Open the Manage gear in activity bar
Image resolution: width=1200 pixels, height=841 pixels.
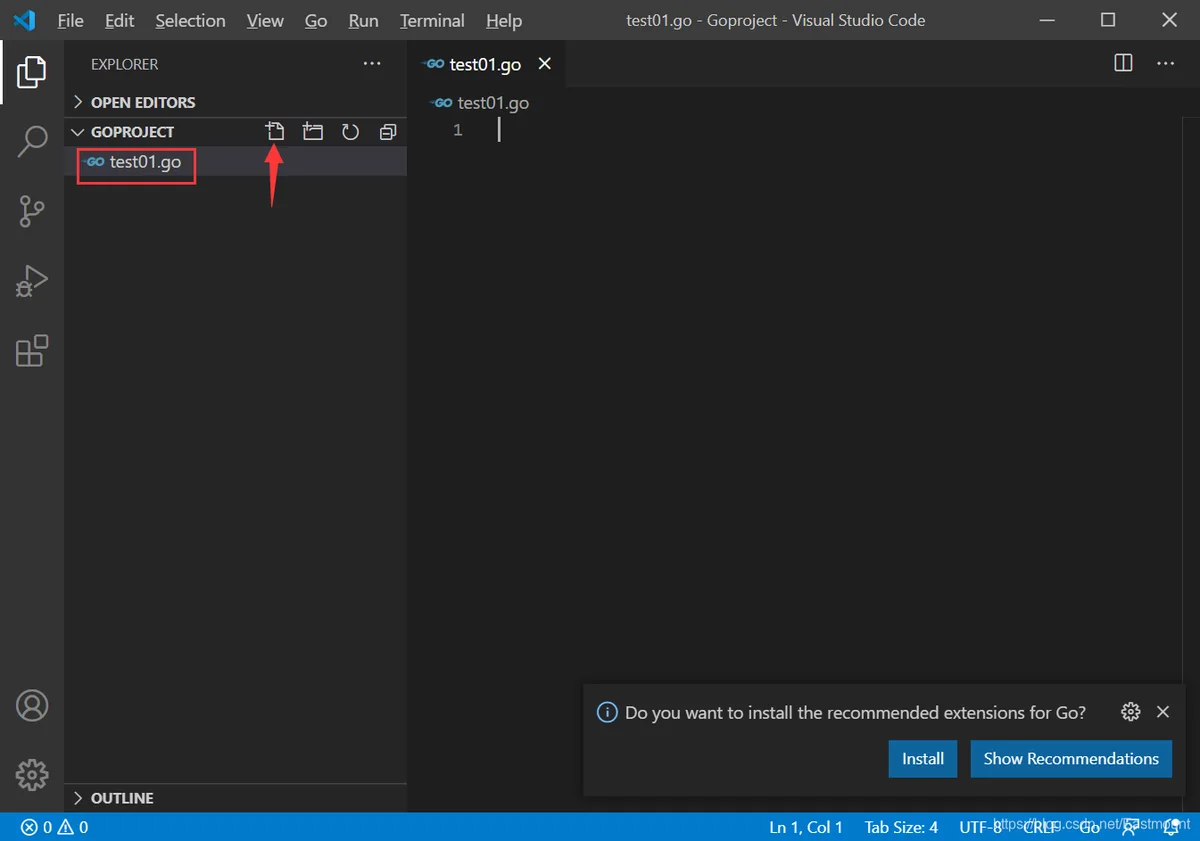pos(32,775)
